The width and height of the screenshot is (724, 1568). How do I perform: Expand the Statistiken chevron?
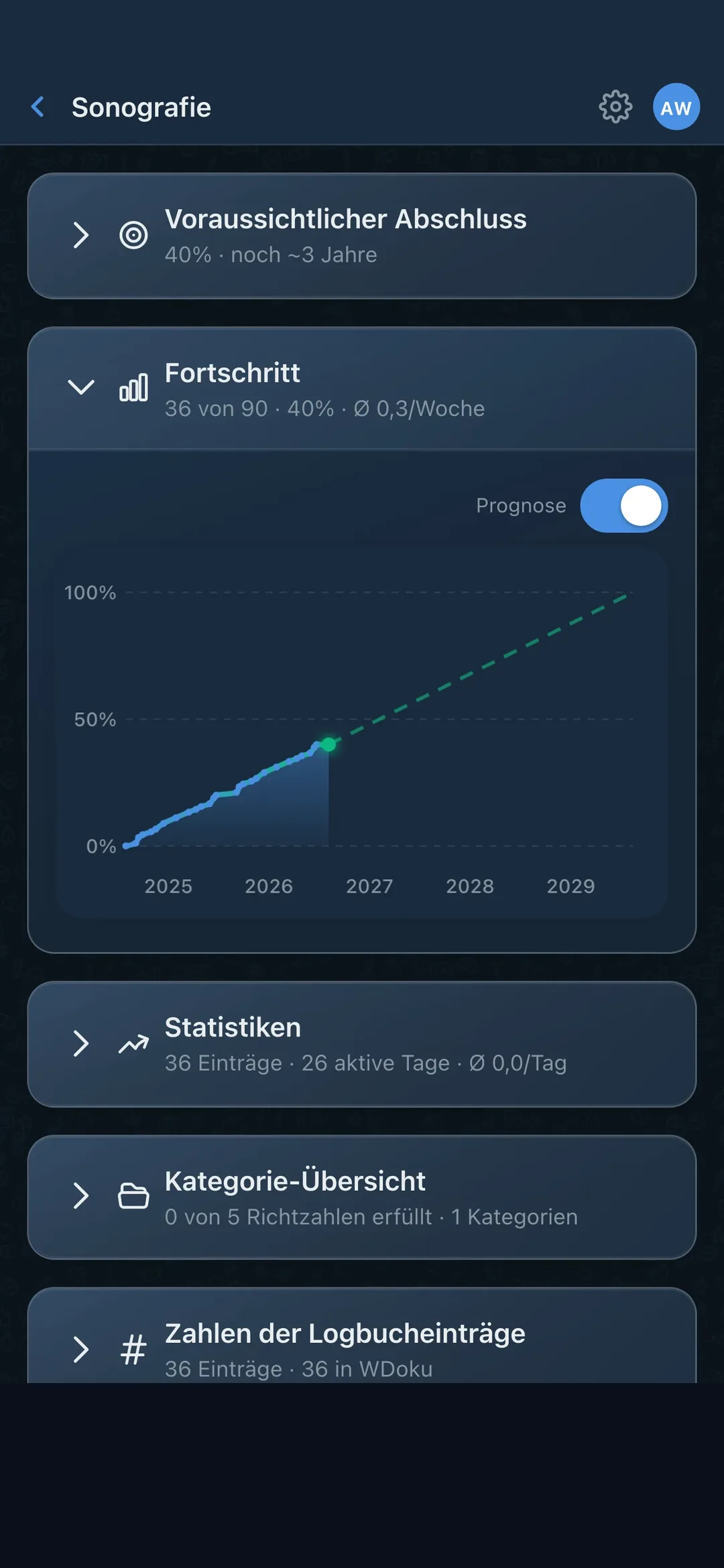[x=81, y=1044]
